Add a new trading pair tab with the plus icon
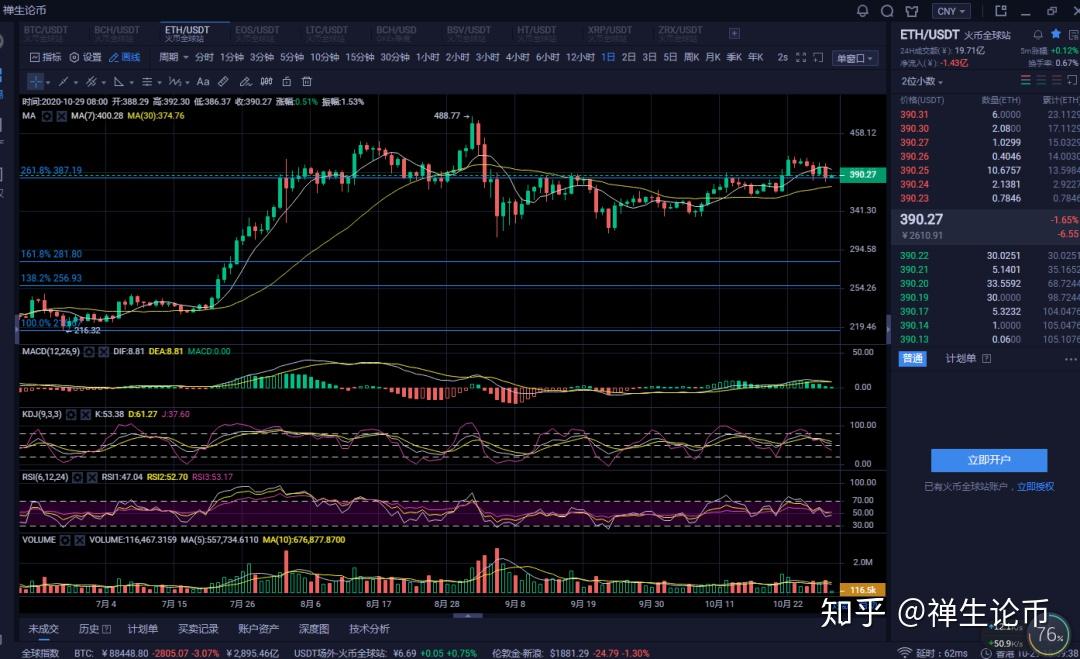 pos(734,33)
